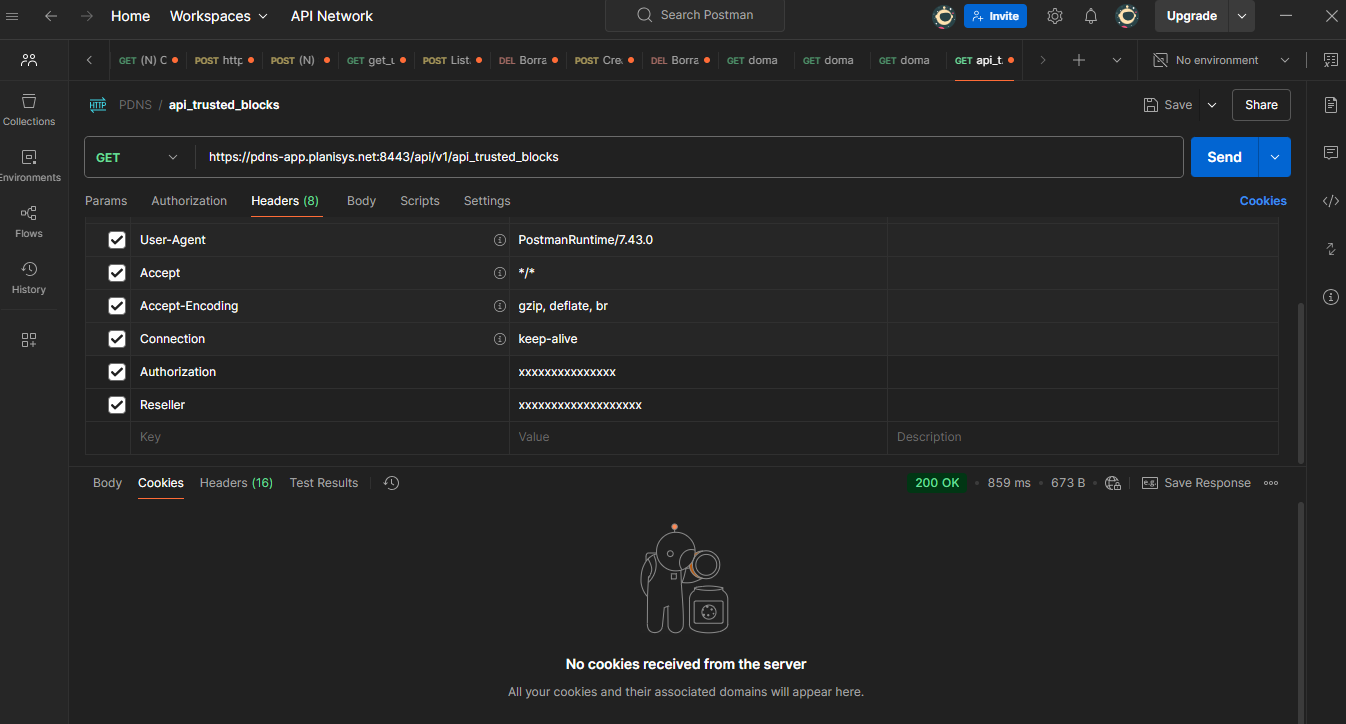Switch to the Settings tab
The width and height of the screenshot is (1346, 724).
(x=487, y=201)
